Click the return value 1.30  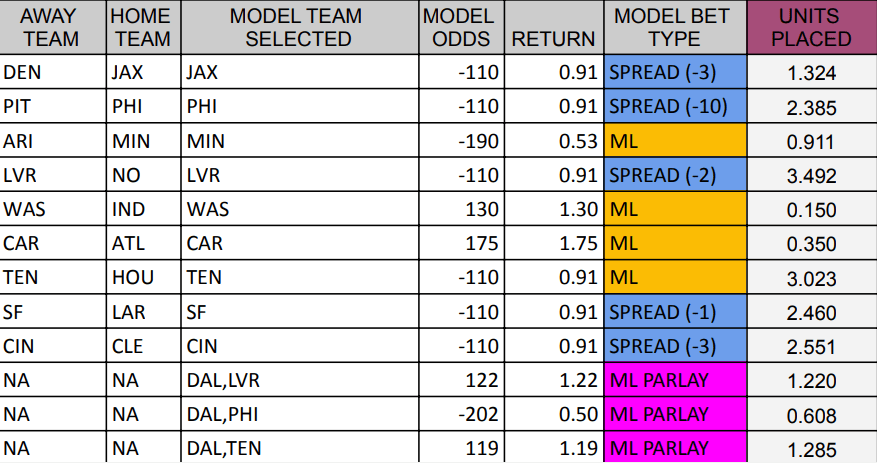[x=553, y=209]
